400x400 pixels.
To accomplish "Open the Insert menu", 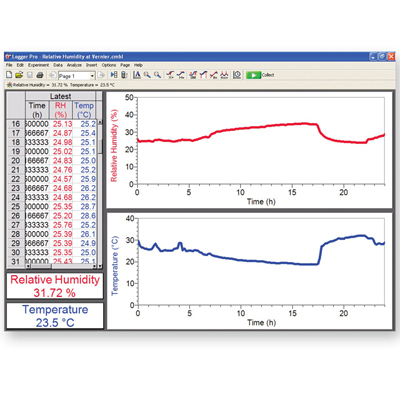I will [x=92, y=65].
